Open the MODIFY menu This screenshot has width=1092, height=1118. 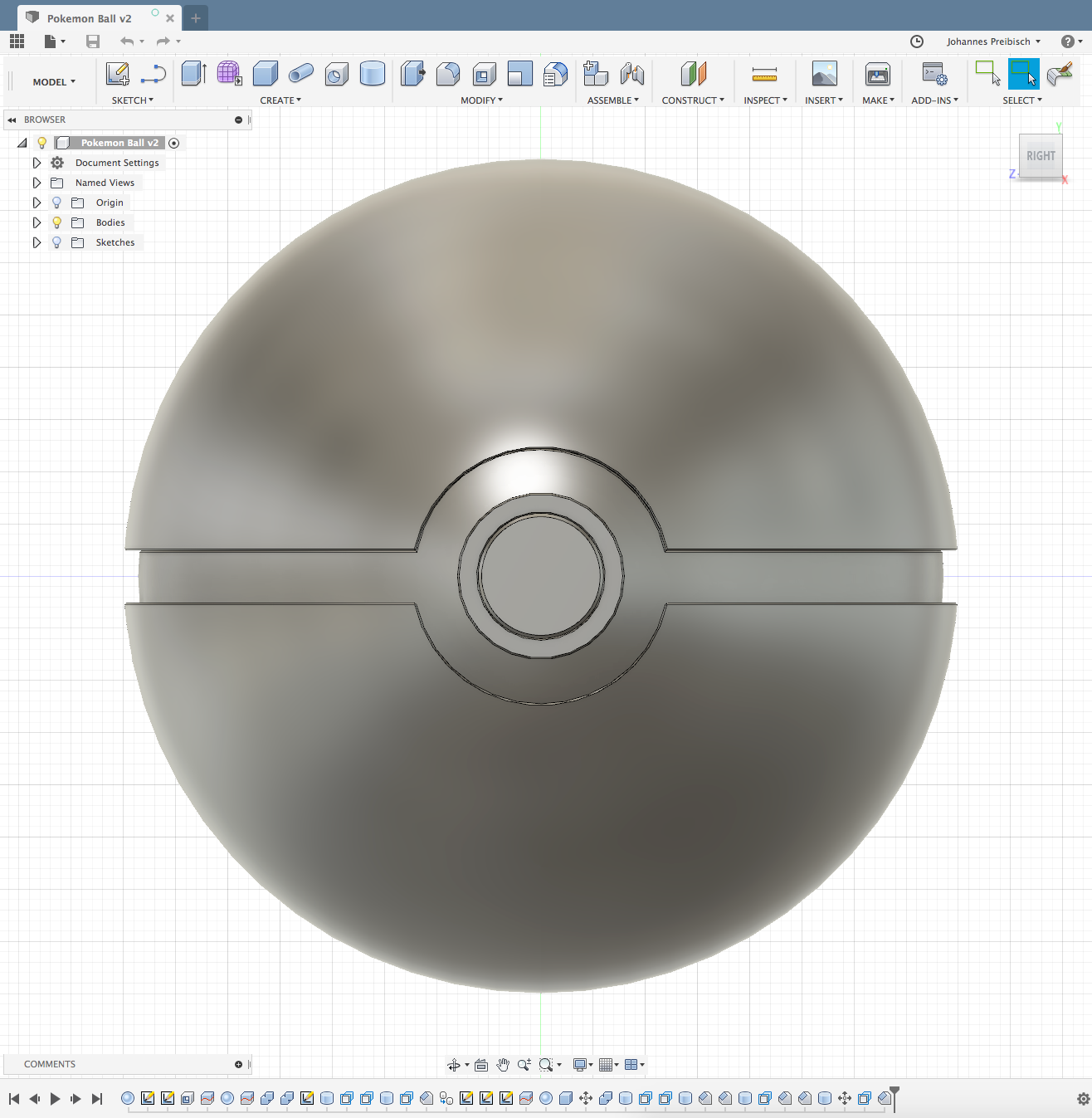(482, 100)
